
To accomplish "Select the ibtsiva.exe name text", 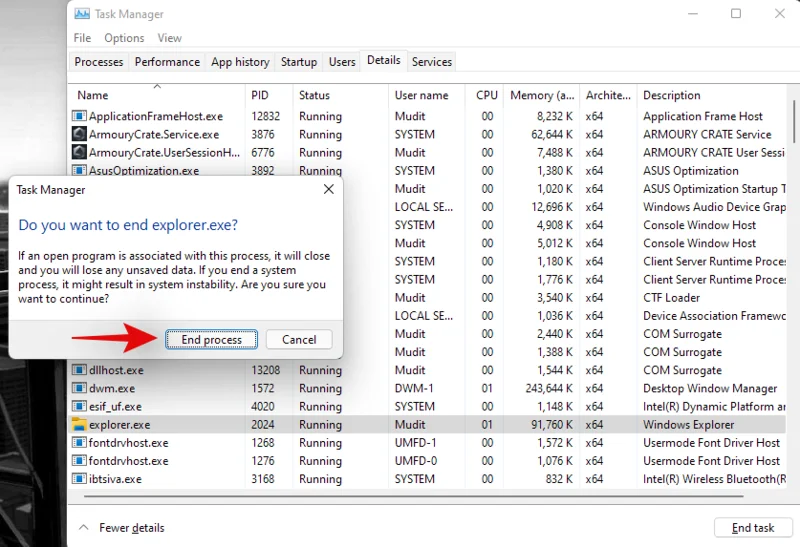I will (115, 479).
